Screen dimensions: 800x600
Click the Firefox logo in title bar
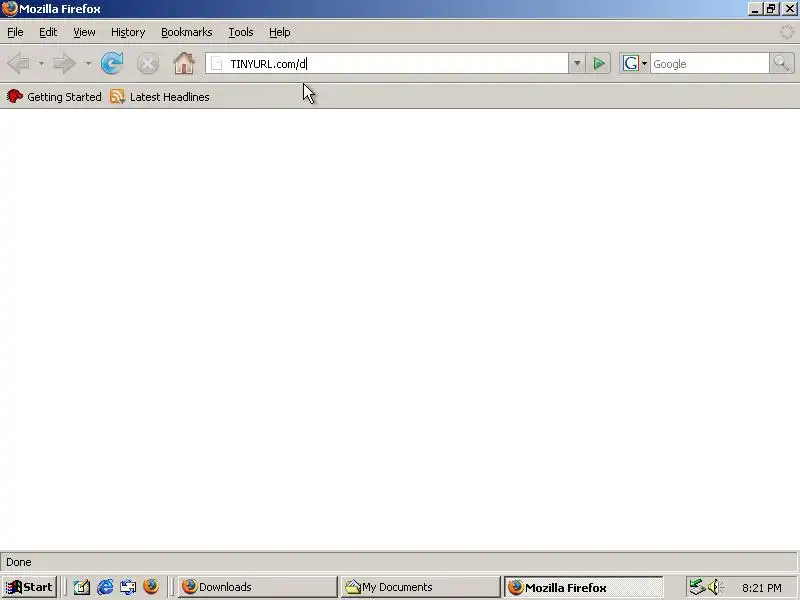point(9,9)
